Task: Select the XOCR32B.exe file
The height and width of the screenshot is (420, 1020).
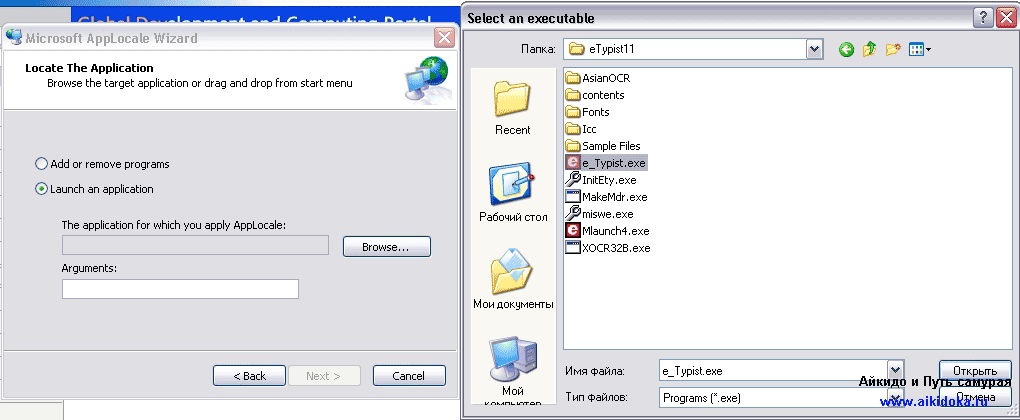Action: point(608,247)
